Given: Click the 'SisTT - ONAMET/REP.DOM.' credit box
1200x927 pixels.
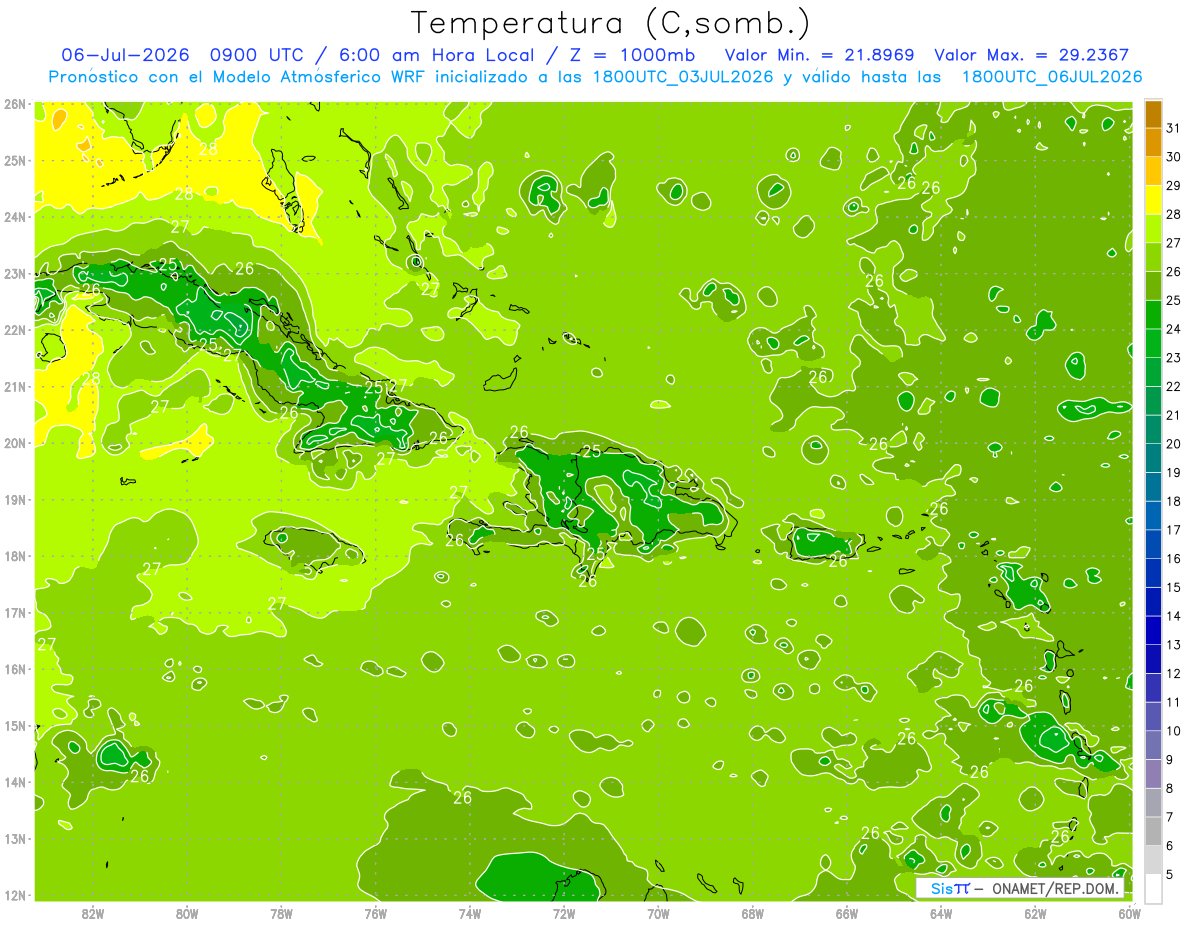Looking at the screenshot, I should click(1022, 888).
